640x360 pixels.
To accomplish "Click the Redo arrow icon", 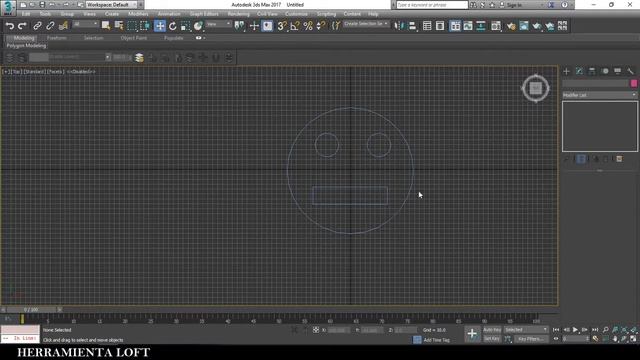I will pyautogui.click(x=22, y=26).
